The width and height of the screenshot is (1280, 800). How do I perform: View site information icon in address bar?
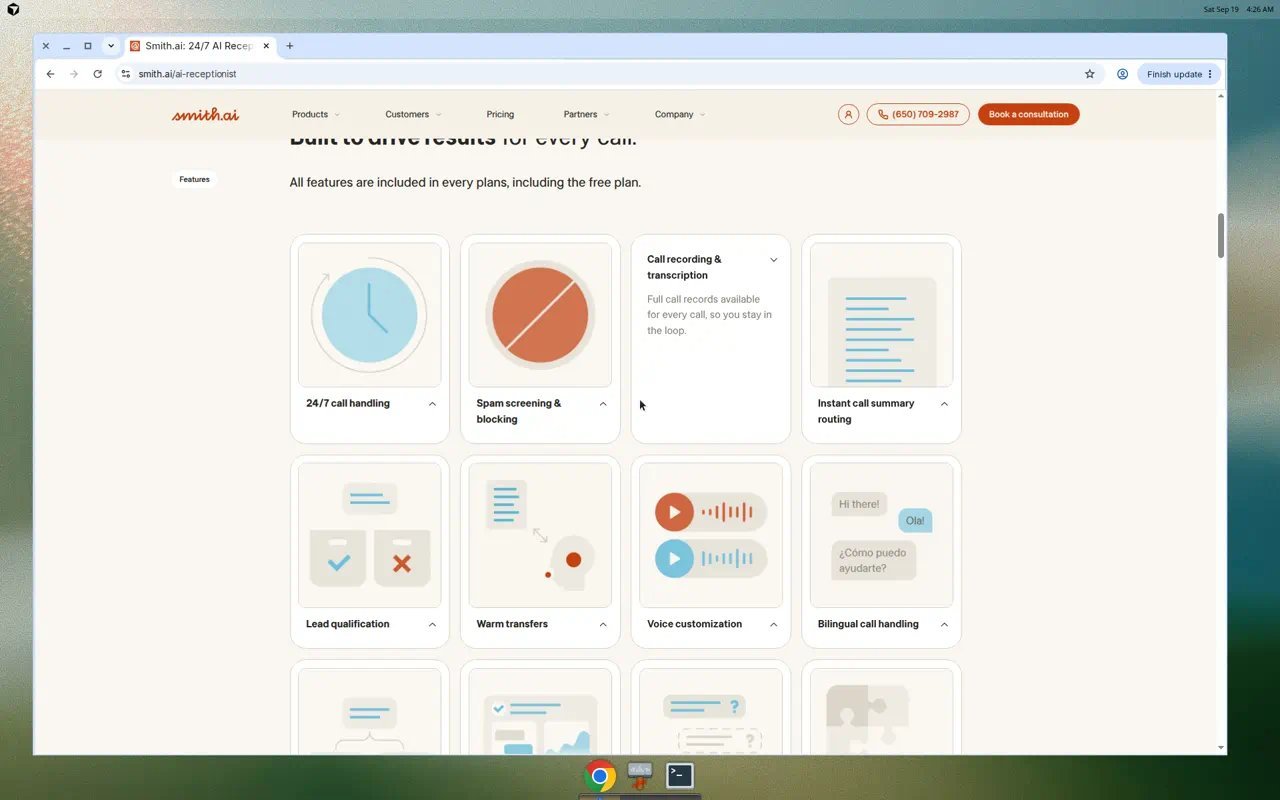(x=126, y=74)
